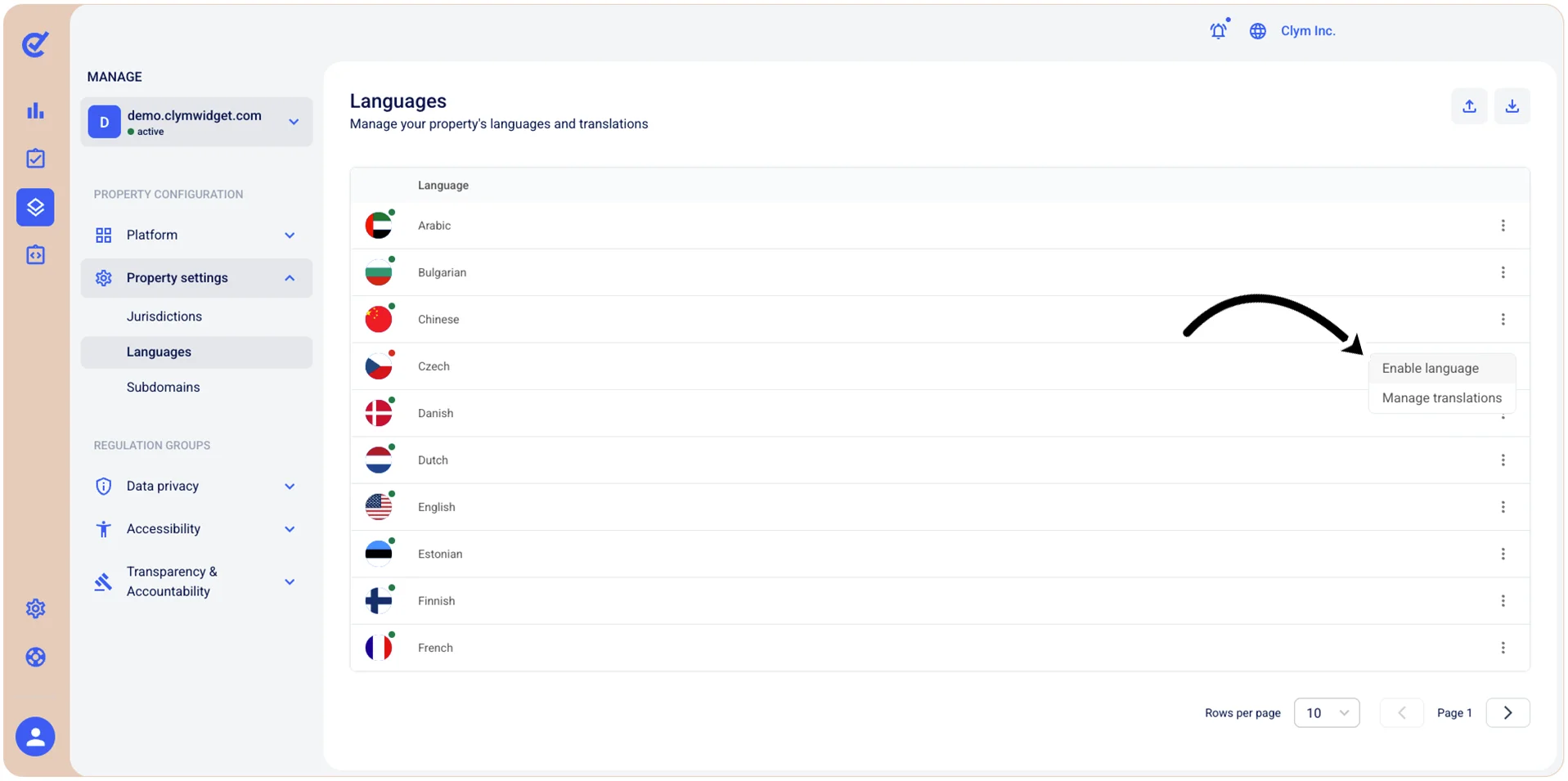Open the demo.clymwidget.com property dropdown
The image size is (1568, 781).
196,122
